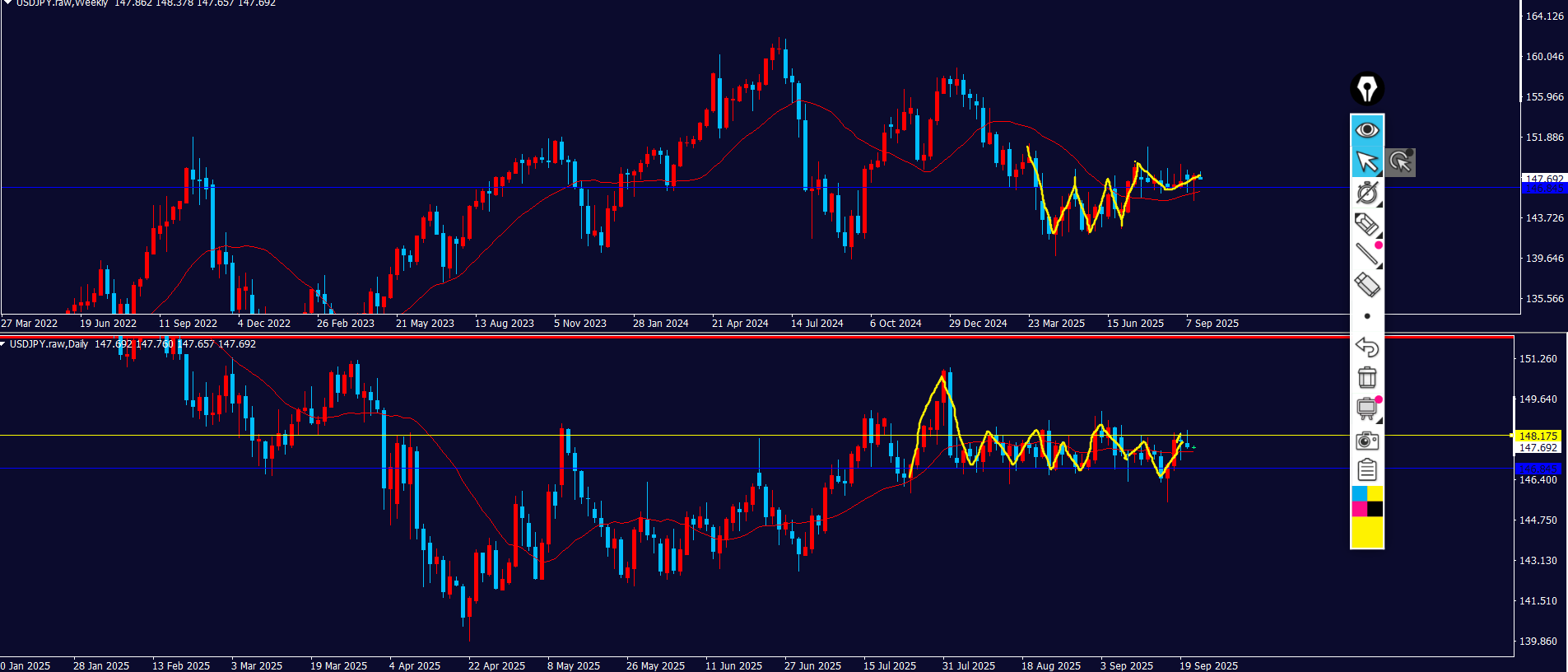Viewport: 1568px width, 672px height.
Task: Click the cursor highlight spotlight icon
Action: coord(1400,162)
